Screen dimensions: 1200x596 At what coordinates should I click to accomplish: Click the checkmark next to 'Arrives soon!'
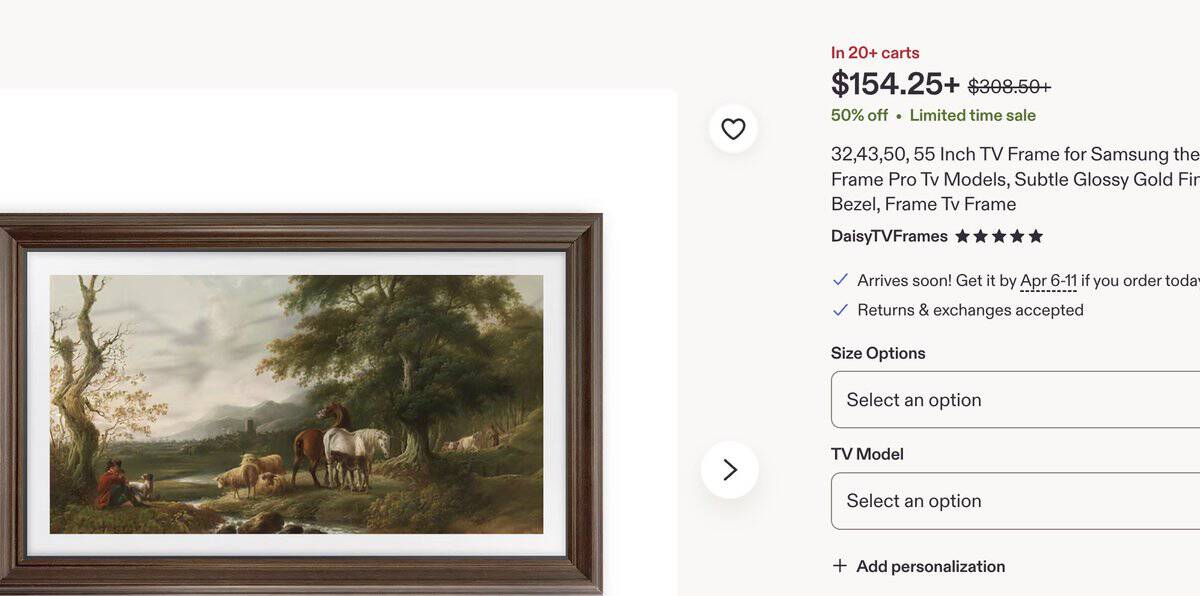pos(840,280)
